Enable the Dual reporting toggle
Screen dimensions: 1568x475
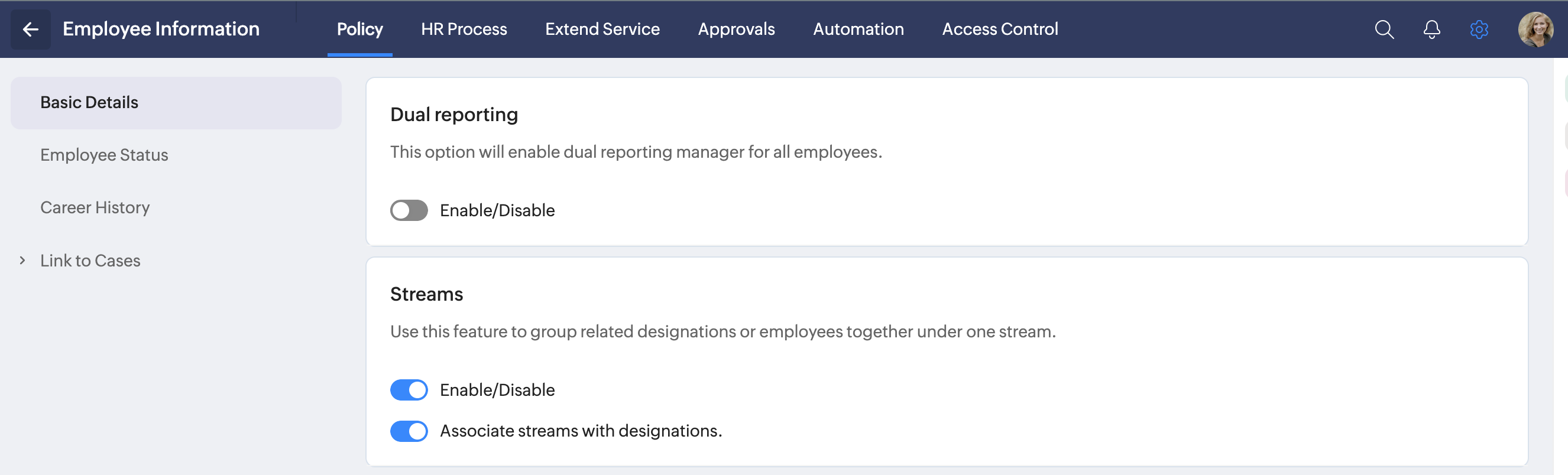click(x=409, y=210)
